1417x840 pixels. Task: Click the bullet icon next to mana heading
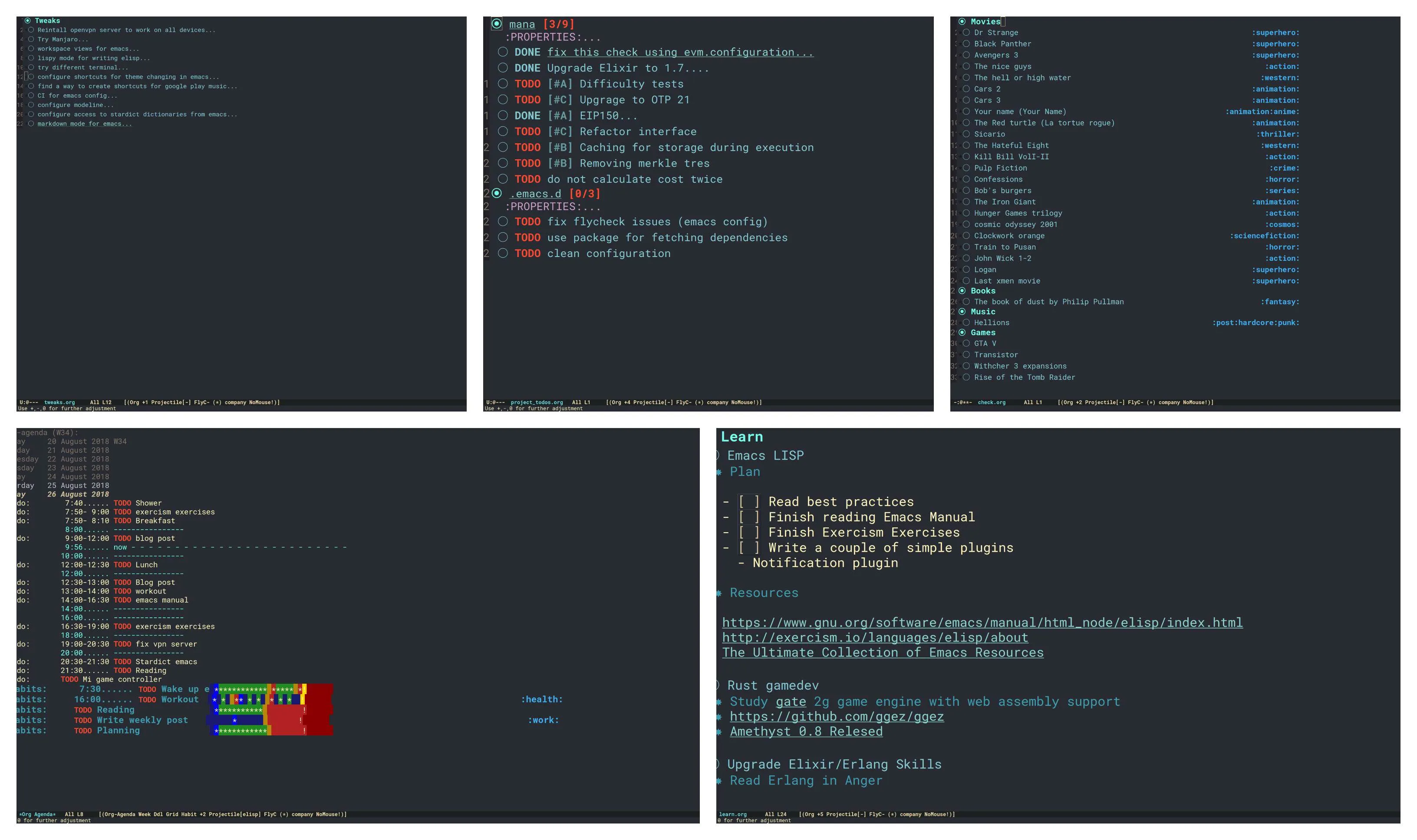coord(496,24)
